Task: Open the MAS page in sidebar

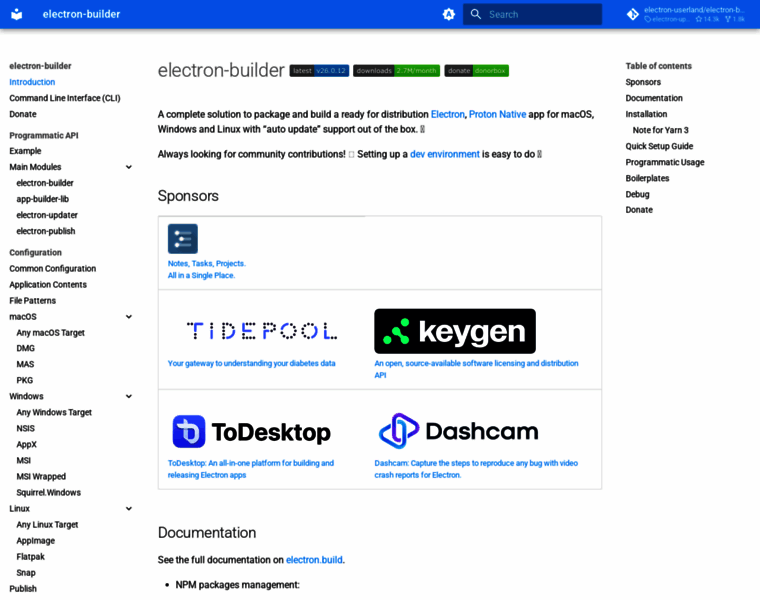Action: (x=25, y=364)
